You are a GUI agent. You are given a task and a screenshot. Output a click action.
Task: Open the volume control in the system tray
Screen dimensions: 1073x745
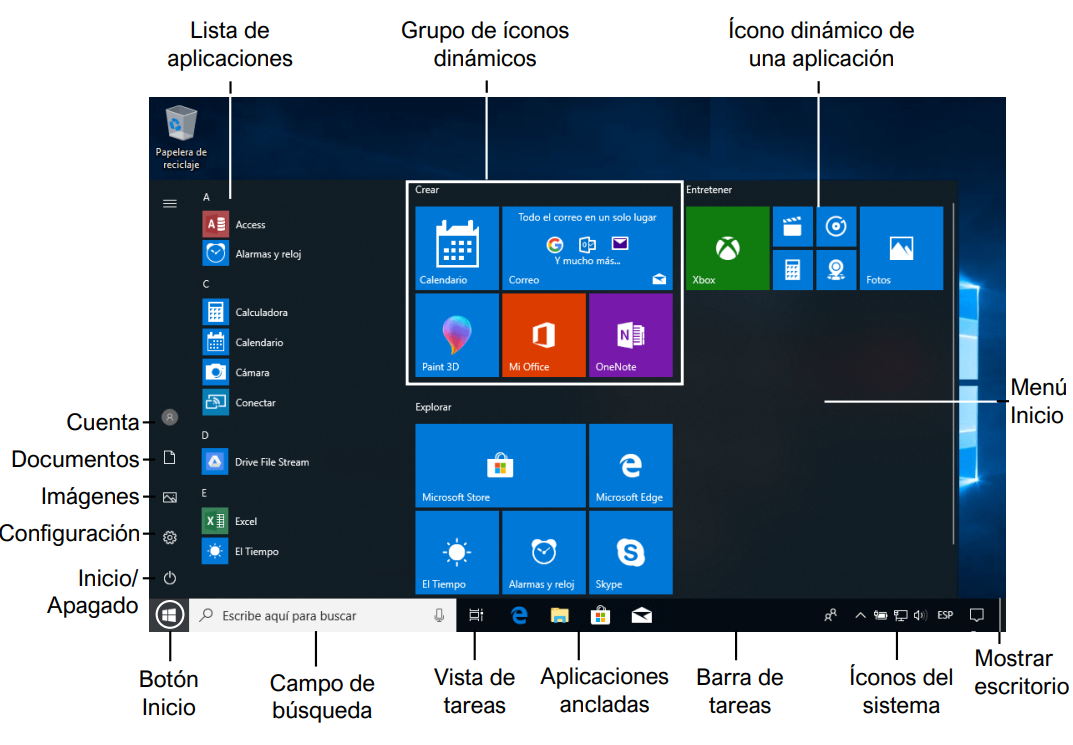pyautogui.click(x=919, y=615)
